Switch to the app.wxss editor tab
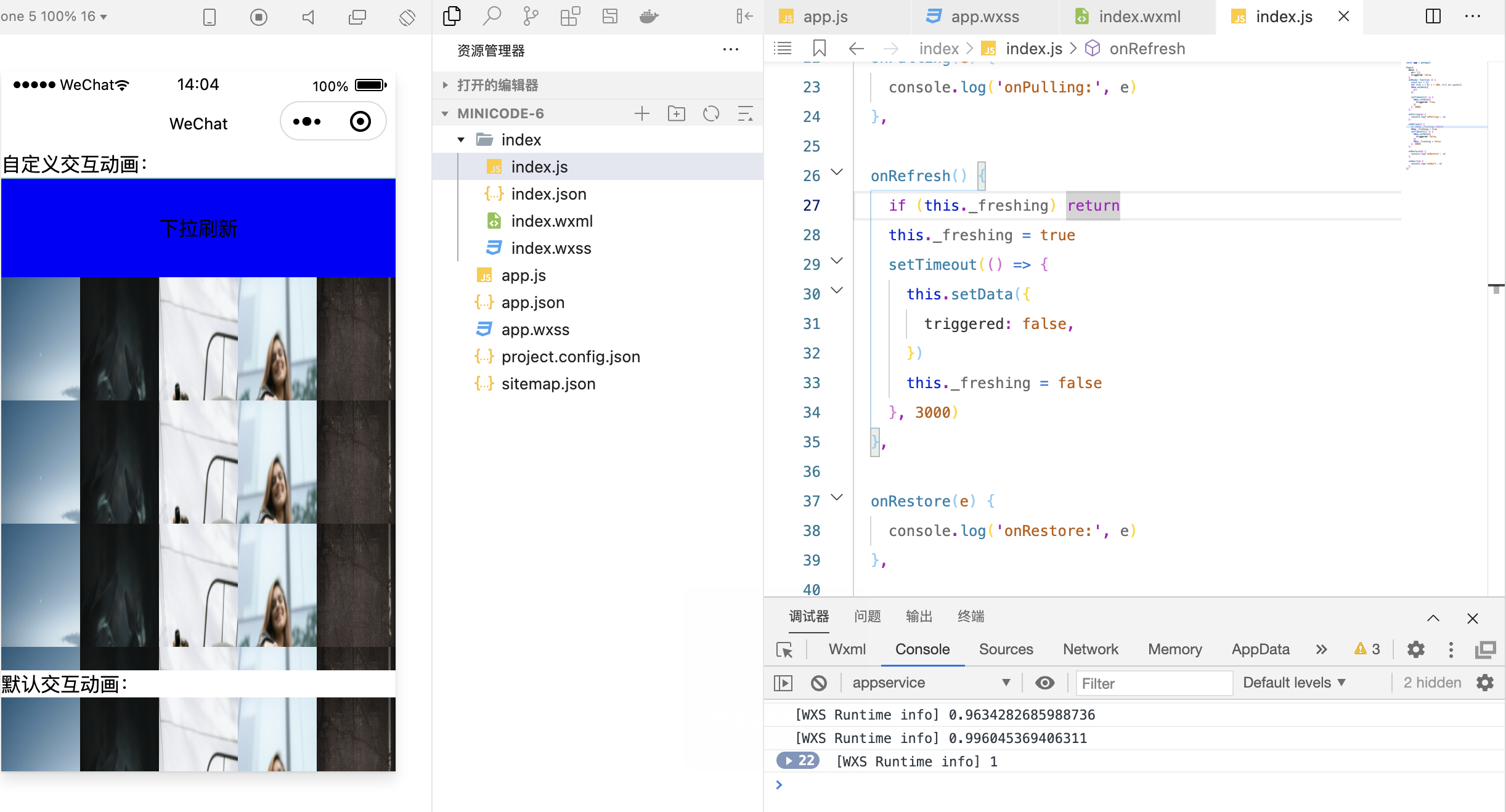The image size is (1506, 812). [x=984, y=17]
